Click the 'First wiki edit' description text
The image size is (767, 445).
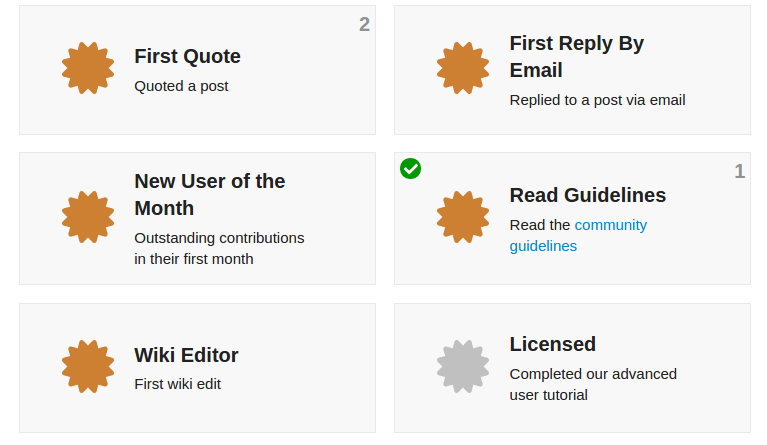click(178, 384)
